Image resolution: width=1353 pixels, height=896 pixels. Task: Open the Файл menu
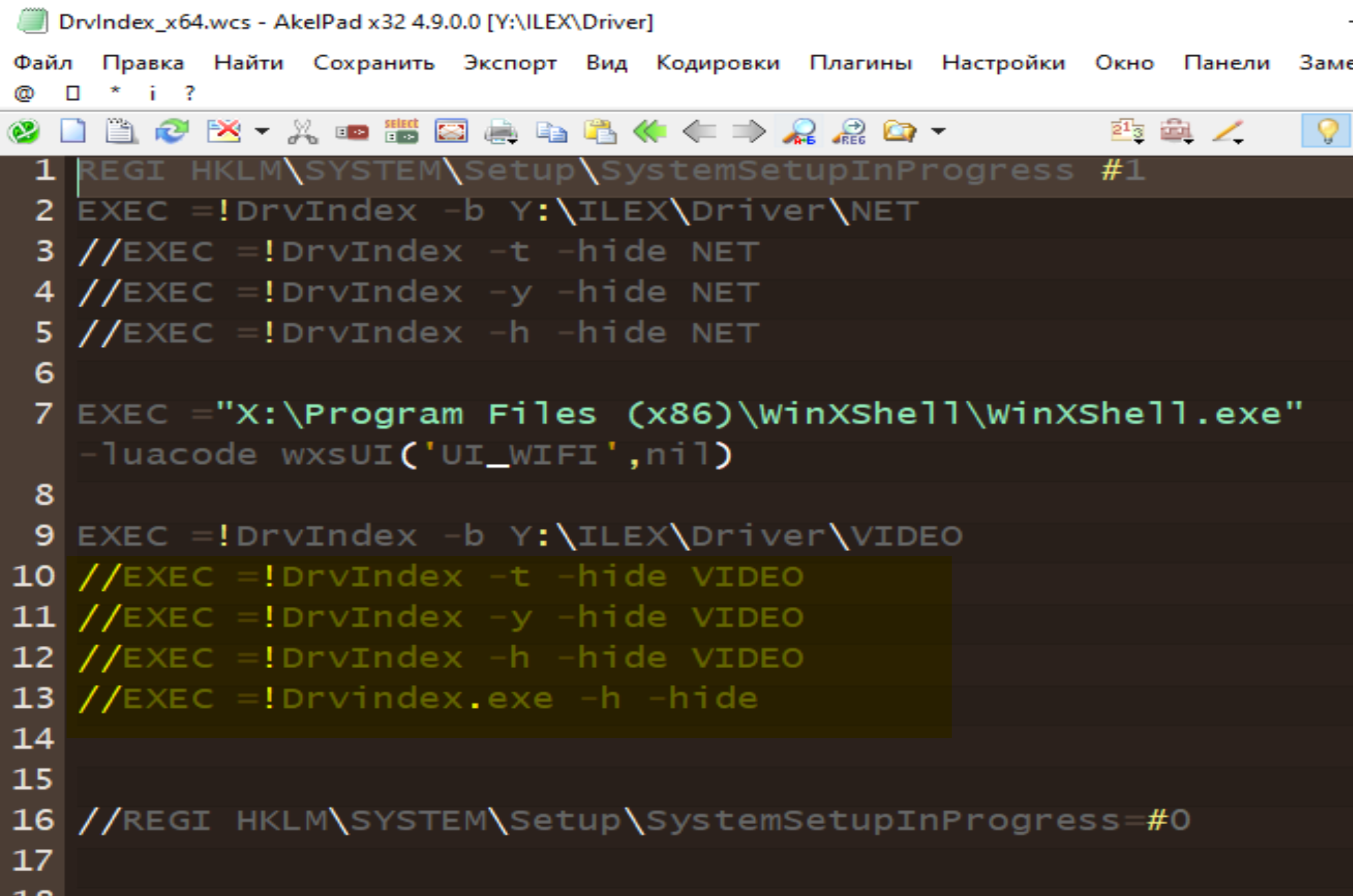coord(43,63)
